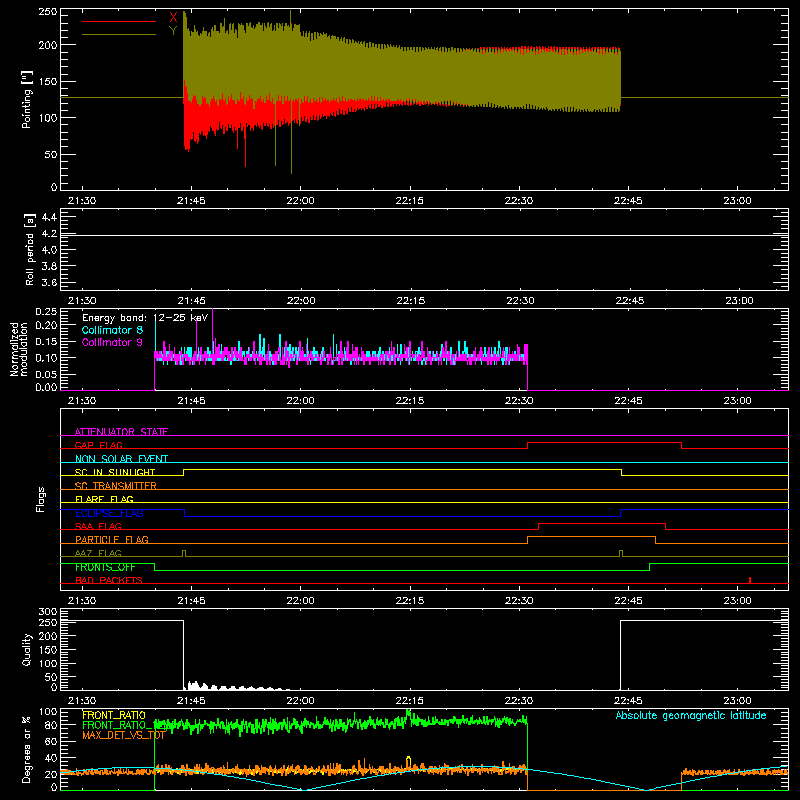Select the olive AAZ_FLAG label
The image size is (800, 800).
(x=98, y=553)
